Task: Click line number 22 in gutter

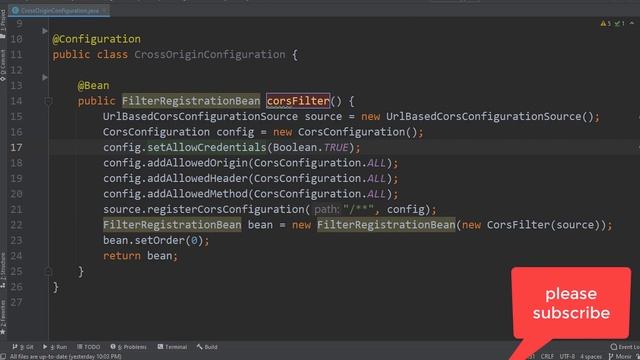Action: coord(16,225)
